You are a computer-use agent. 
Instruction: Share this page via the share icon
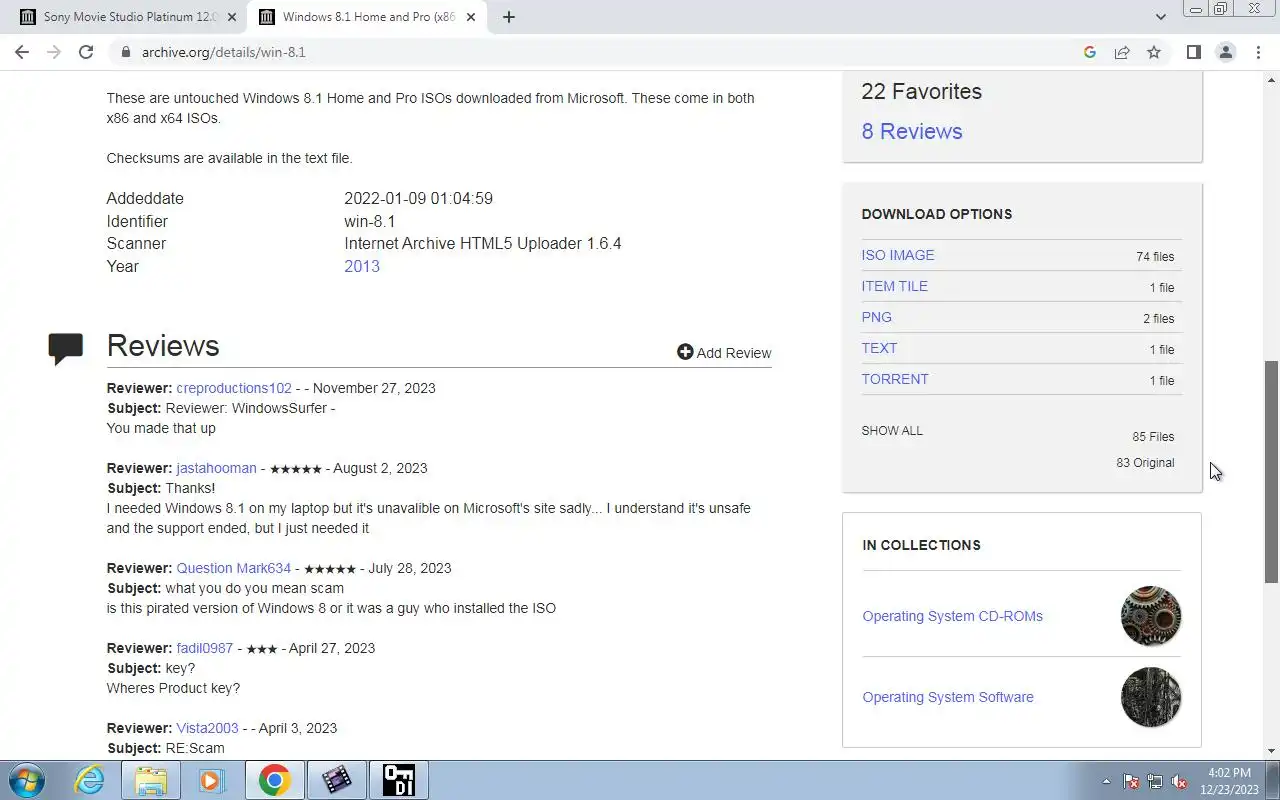[1122, 52]
